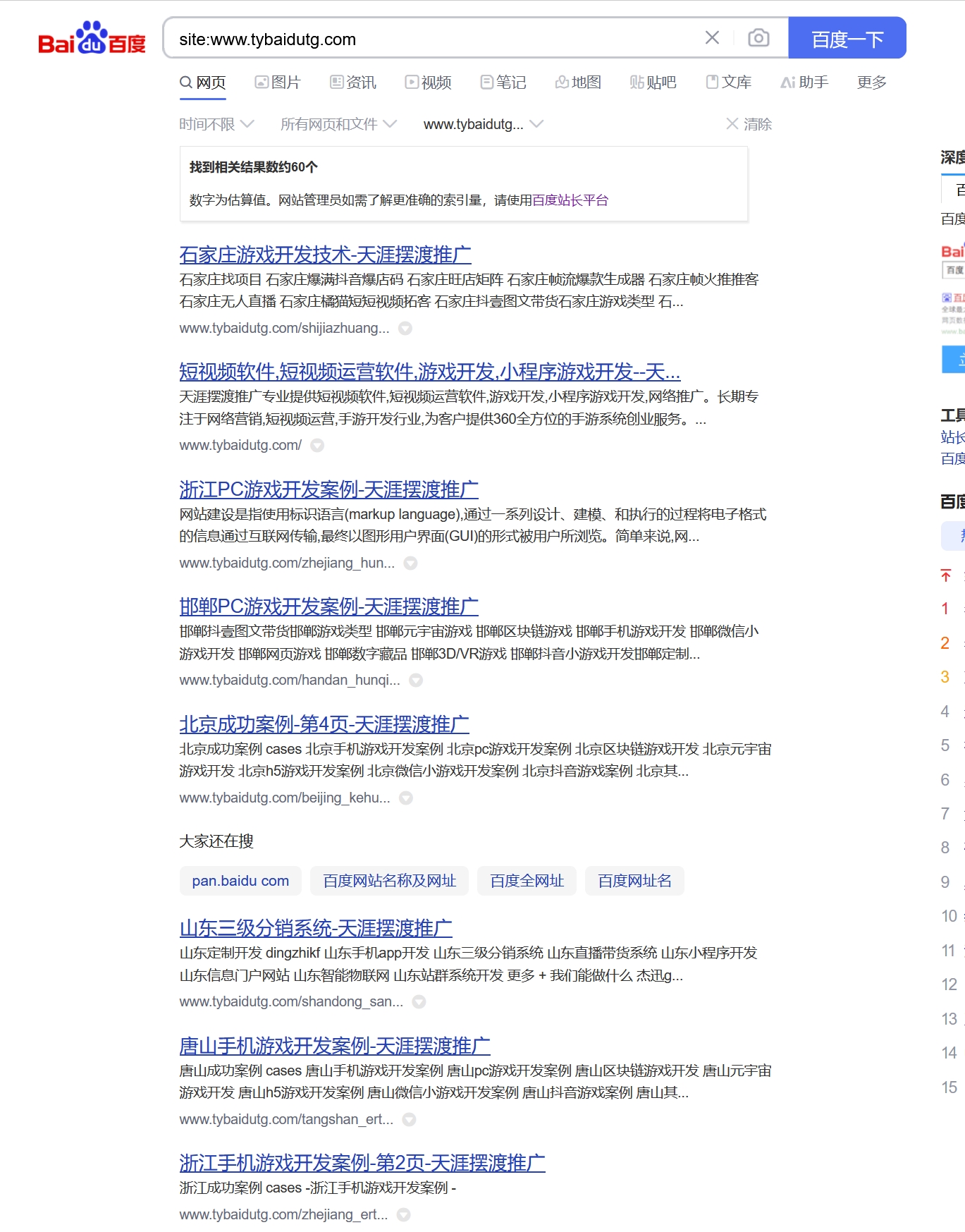Click the Baidu logo
The height and width of the screenshot is (1232, 965).
point(92,38)
